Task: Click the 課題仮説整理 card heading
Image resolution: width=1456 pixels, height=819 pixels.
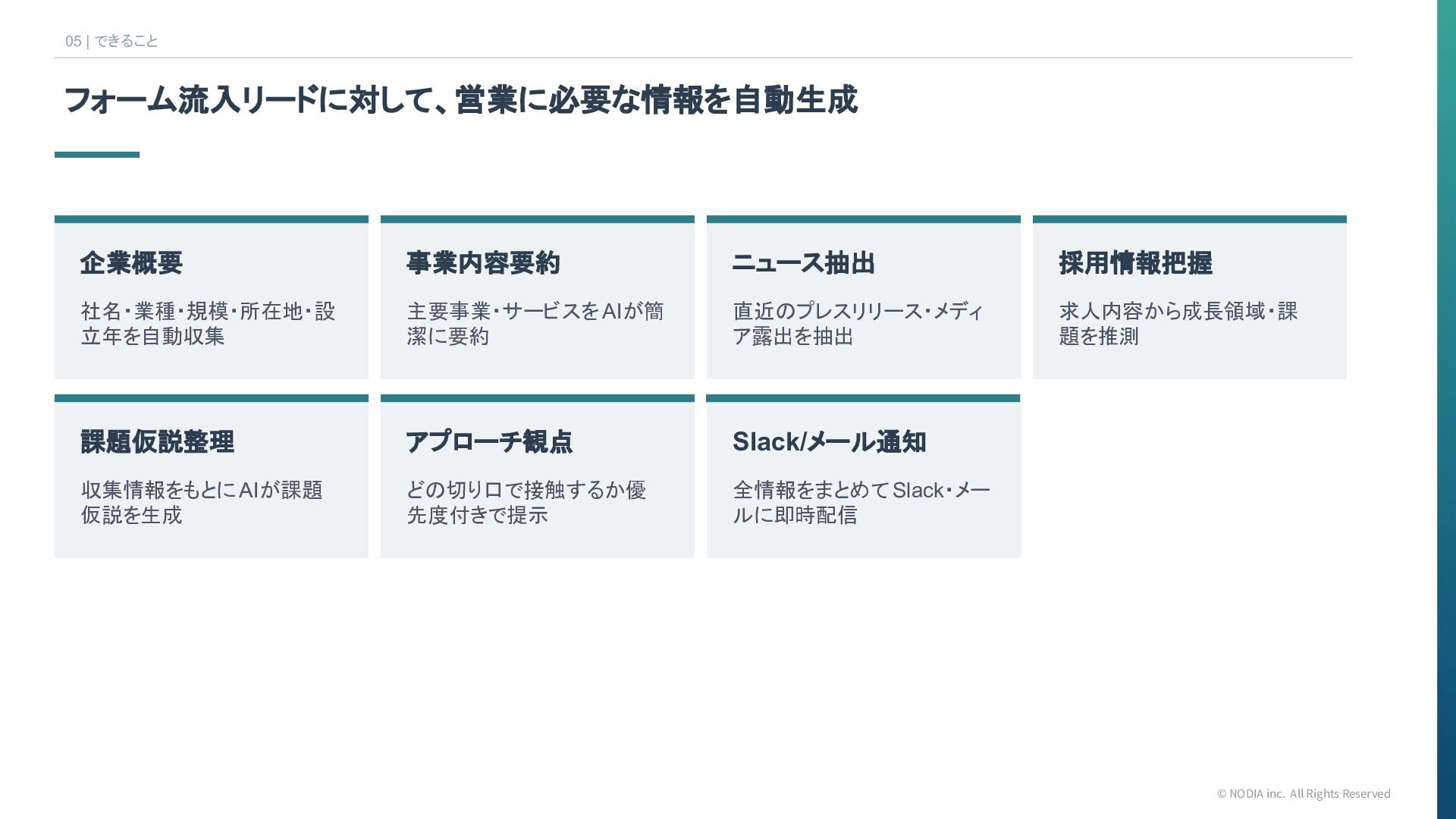Action: tap(157, 442)
